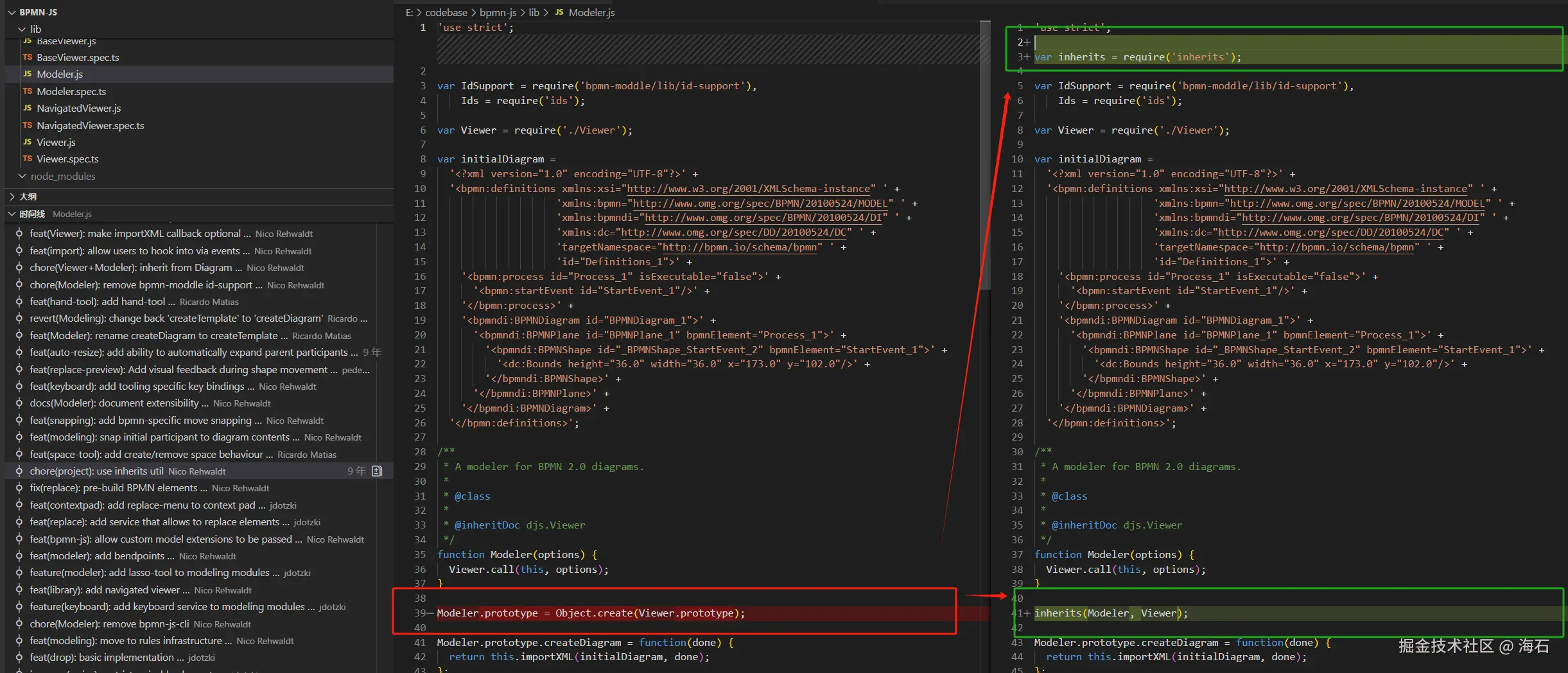Image resolution: width=1568 pixels, height=673 pixels.
Task: Open the BPMN/20100524/DI URL in right diff pane
Action: pyautogui.click(x=1361, y=218)
